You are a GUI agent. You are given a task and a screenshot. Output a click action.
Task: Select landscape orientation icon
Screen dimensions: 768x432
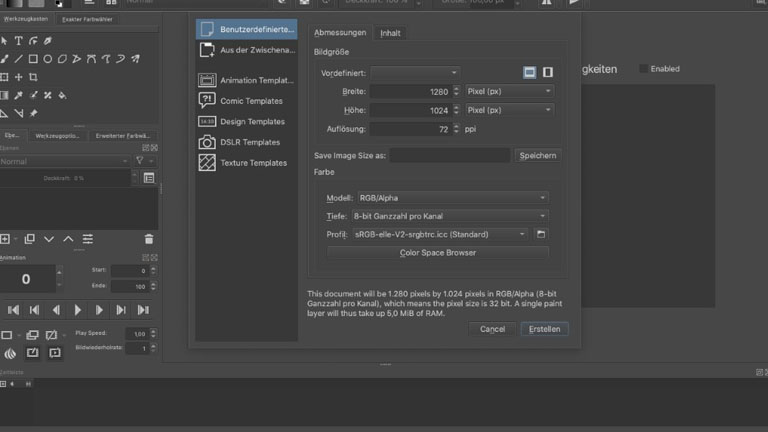[x=530, y=73]
